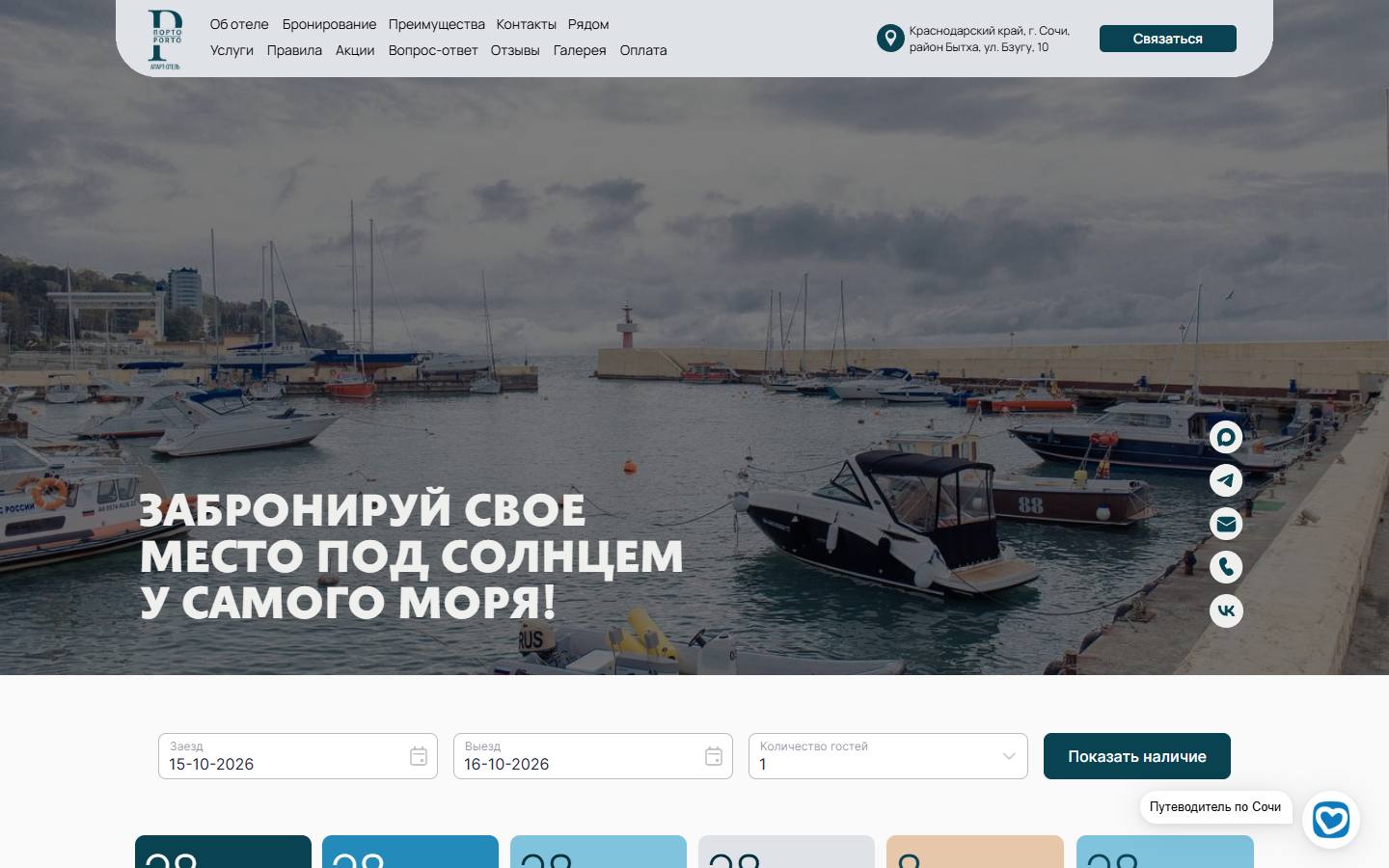This screenshot has height=868, width=1389.
Task: Open the Об отеле menu item
Action: tap(239, 24)
